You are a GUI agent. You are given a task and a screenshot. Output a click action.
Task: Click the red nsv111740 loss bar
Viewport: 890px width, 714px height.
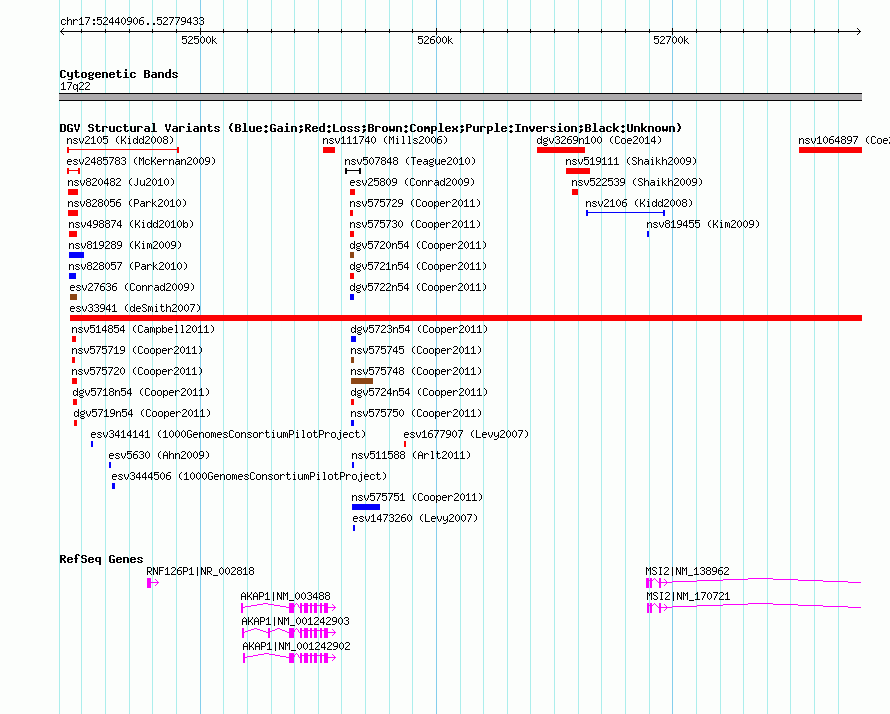(329, 150)
